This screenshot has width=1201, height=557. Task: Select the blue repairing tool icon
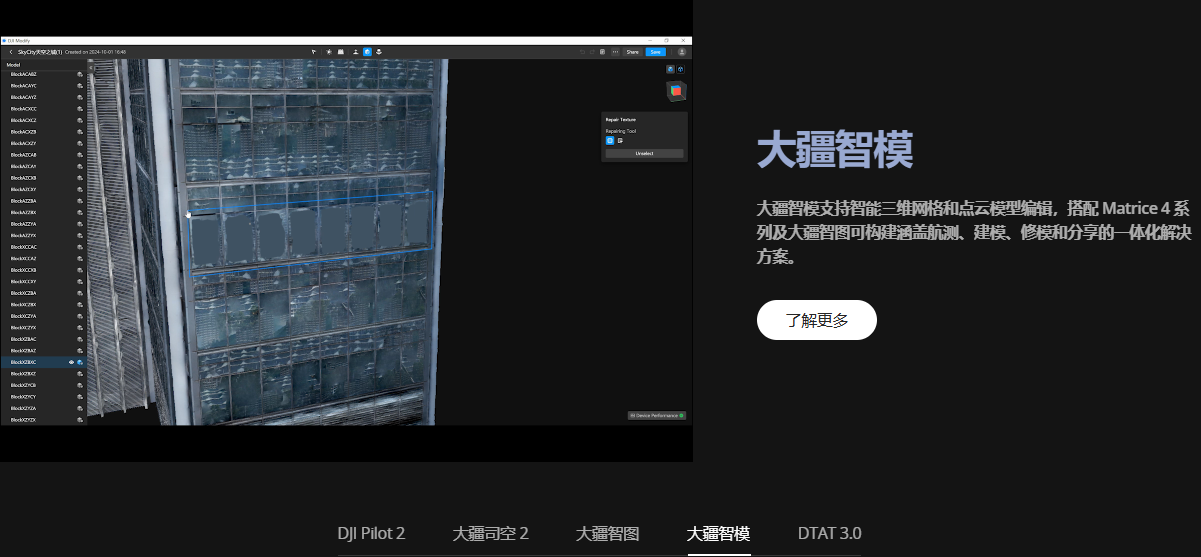point(610,141)
